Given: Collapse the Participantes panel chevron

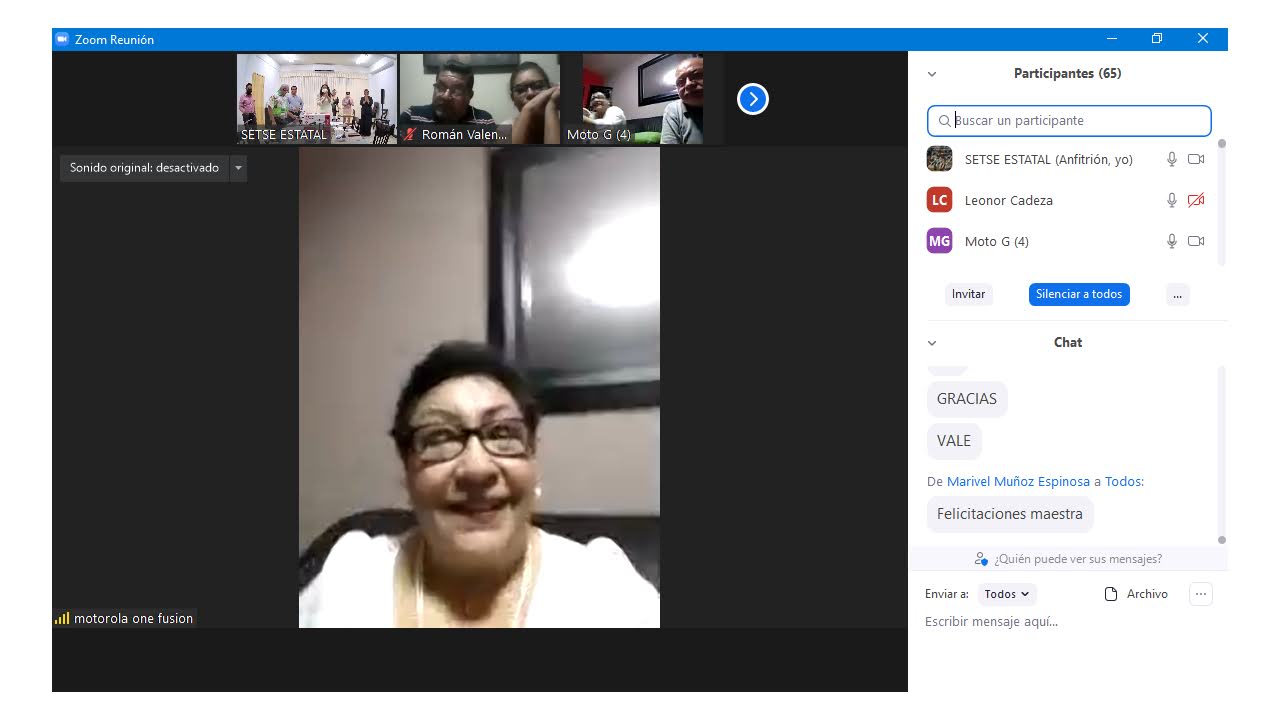Looking at the screenshot, I should 932,74.
